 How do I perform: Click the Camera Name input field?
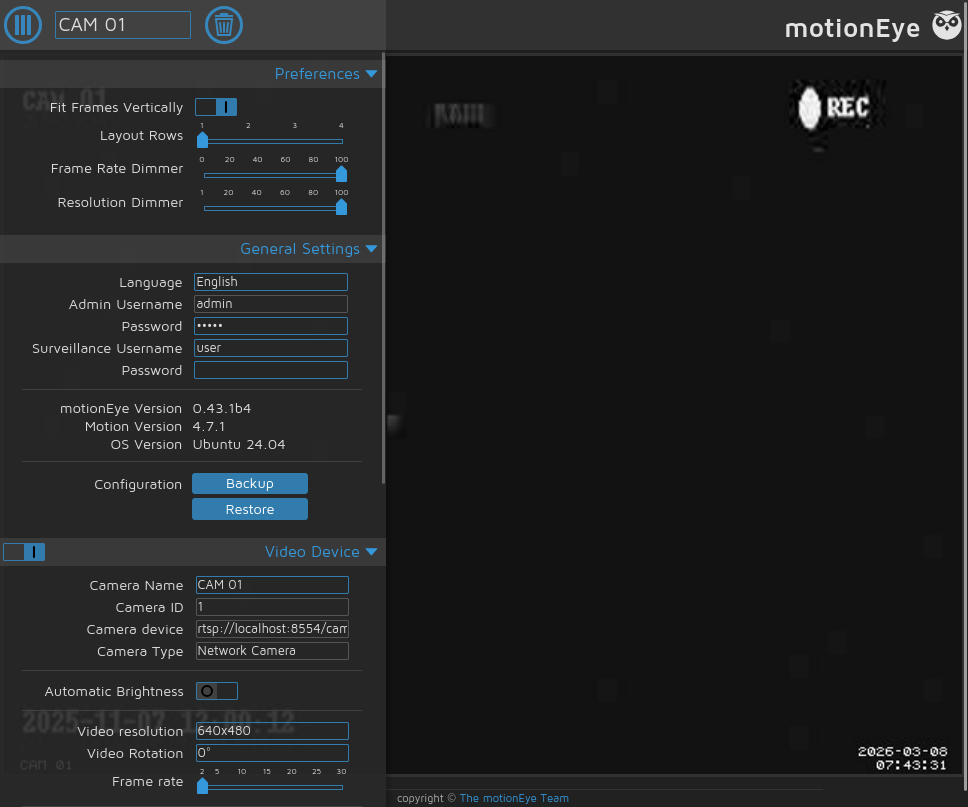click(x=272, y=585)
